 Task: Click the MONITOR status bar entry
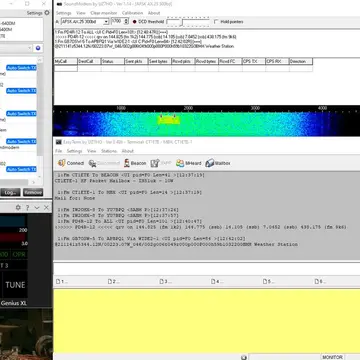(x=332, y=357)
